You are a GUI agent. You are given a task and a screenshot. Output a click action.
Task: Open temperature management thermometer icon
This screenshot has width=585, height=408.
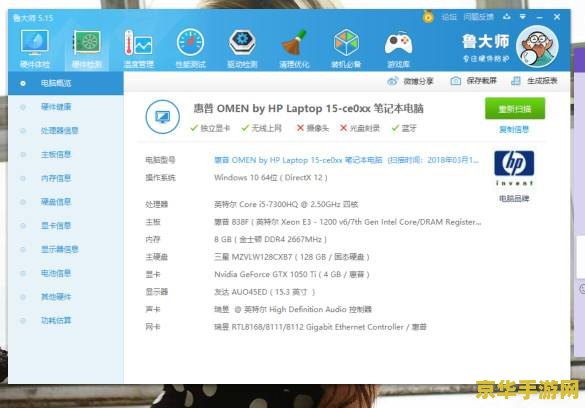[138, 43]
